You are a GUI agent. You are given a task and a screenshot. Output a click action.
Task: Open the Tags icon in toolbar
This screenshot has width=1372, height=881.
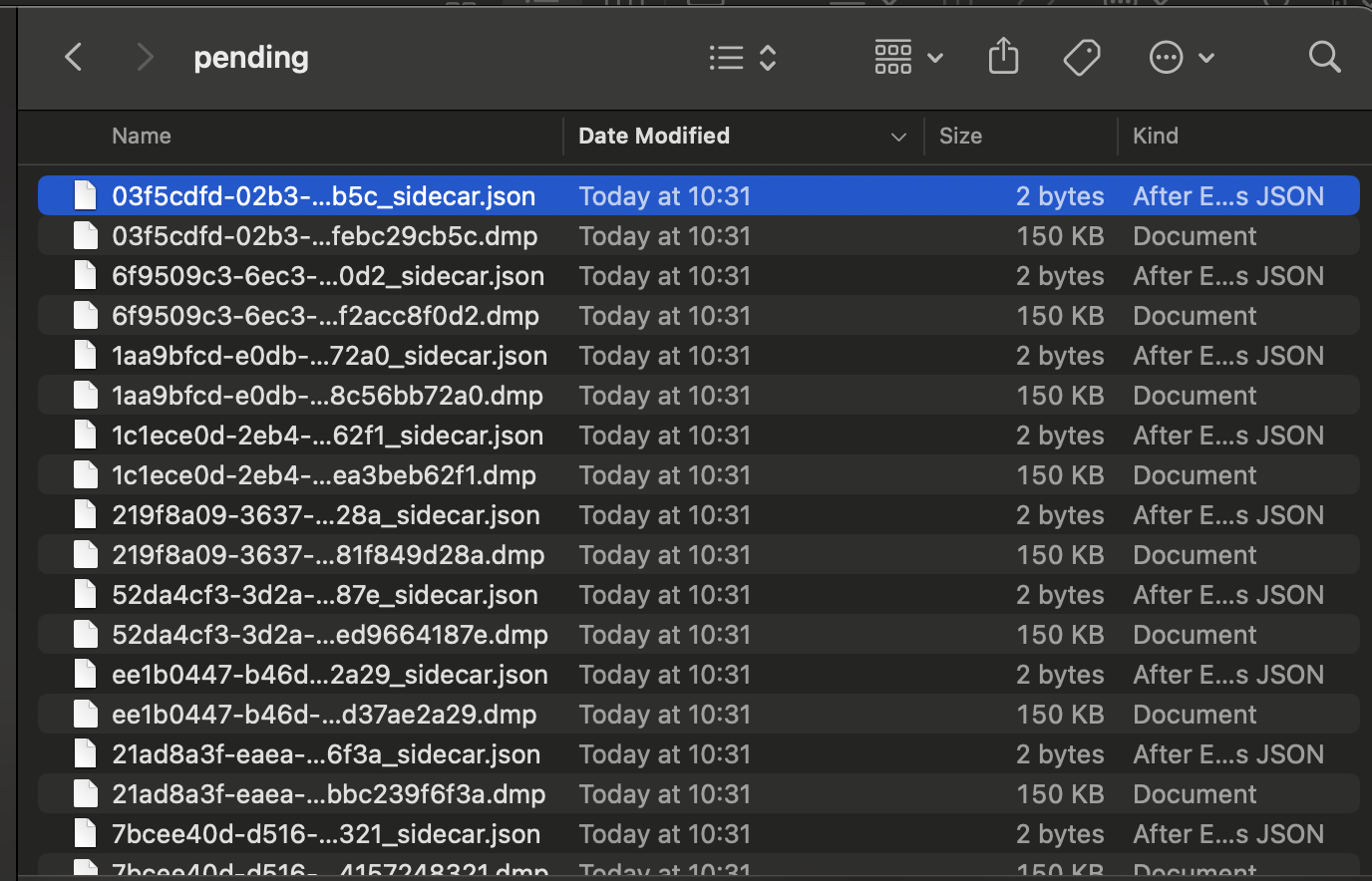[x=1082, y=58]
